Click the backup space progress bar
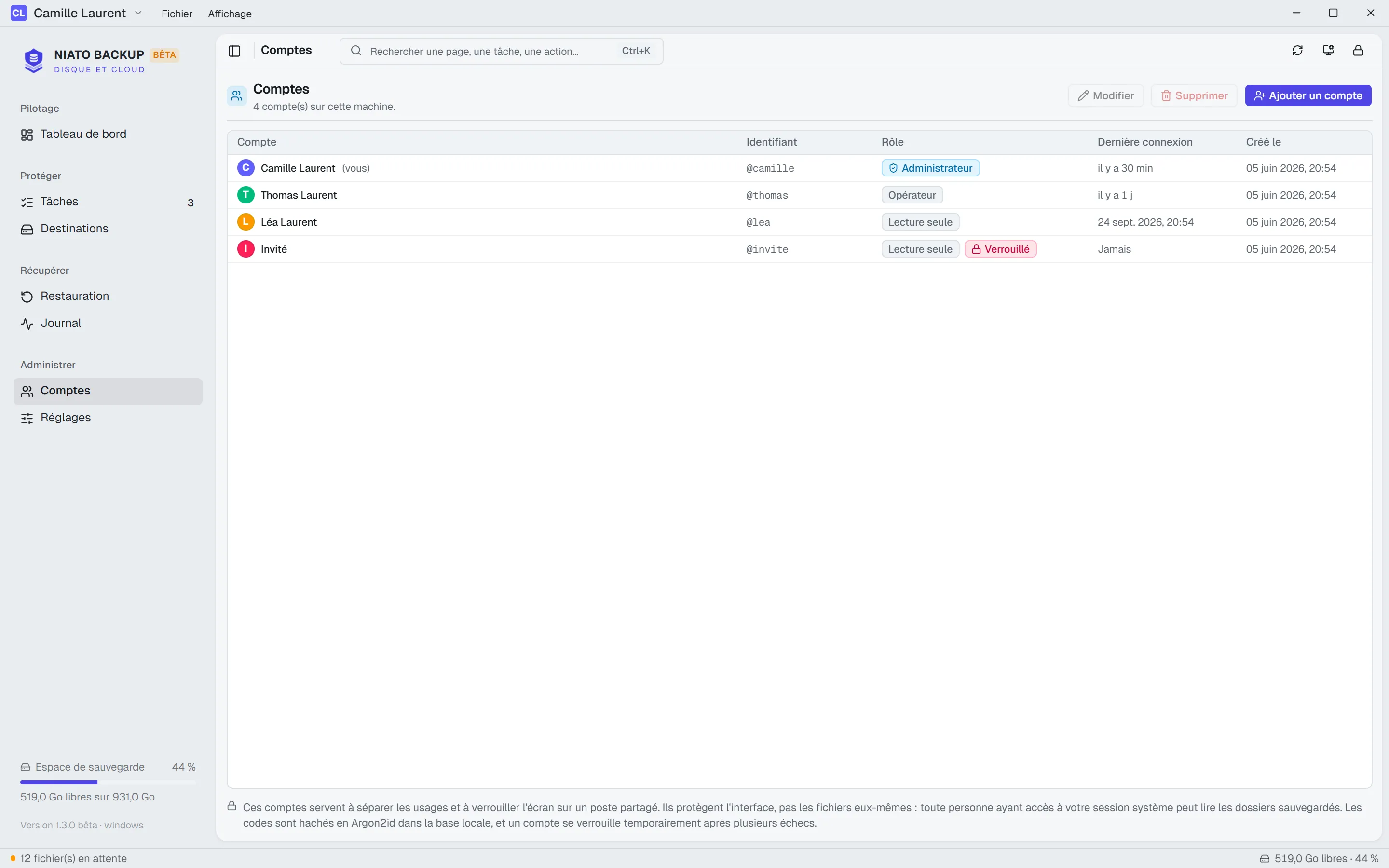This screenshot has height=868, width=1389. point(108,782)
